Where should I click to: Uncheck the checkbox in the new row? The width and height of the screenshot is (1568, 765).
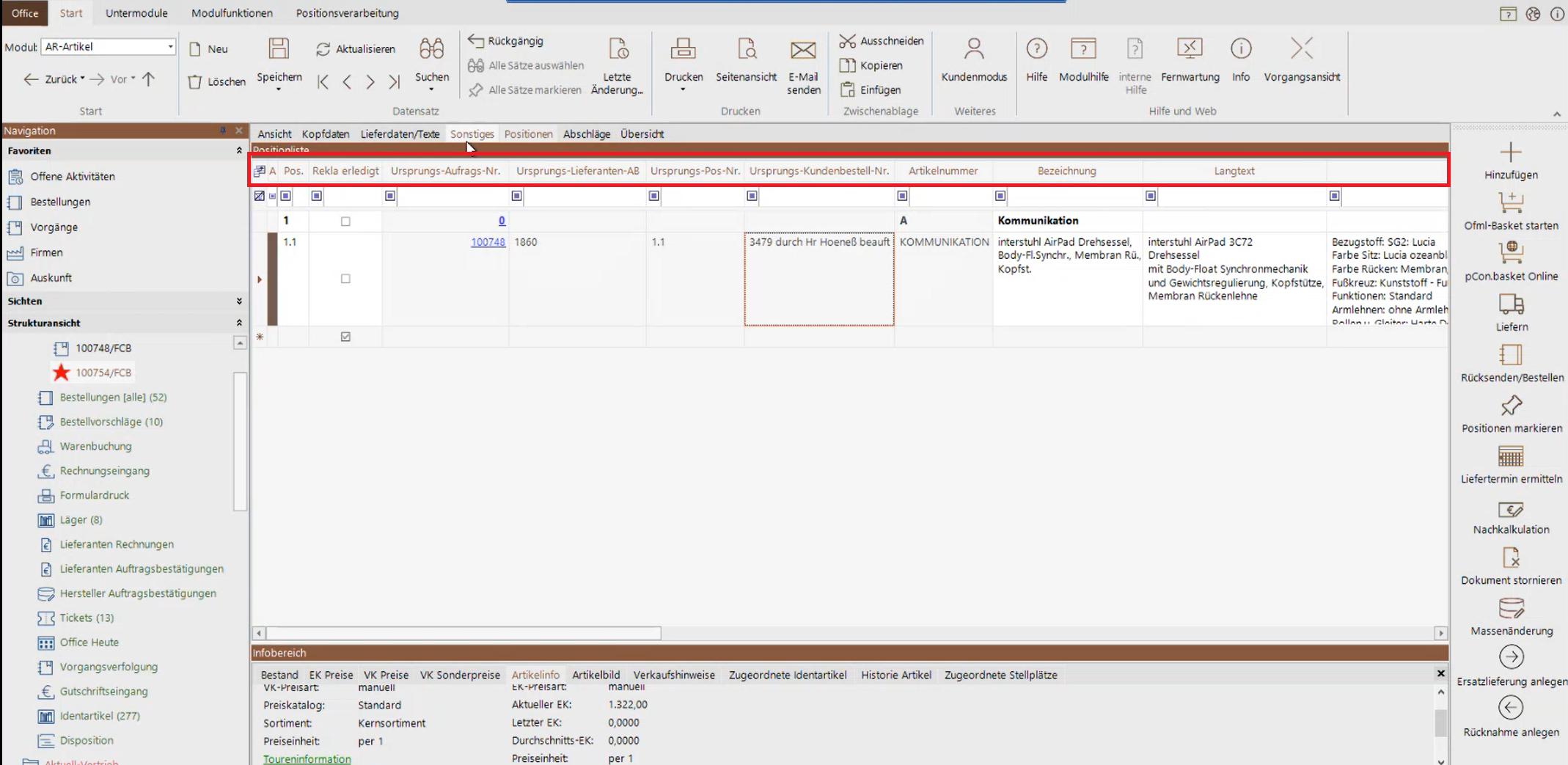coord(345,337)
